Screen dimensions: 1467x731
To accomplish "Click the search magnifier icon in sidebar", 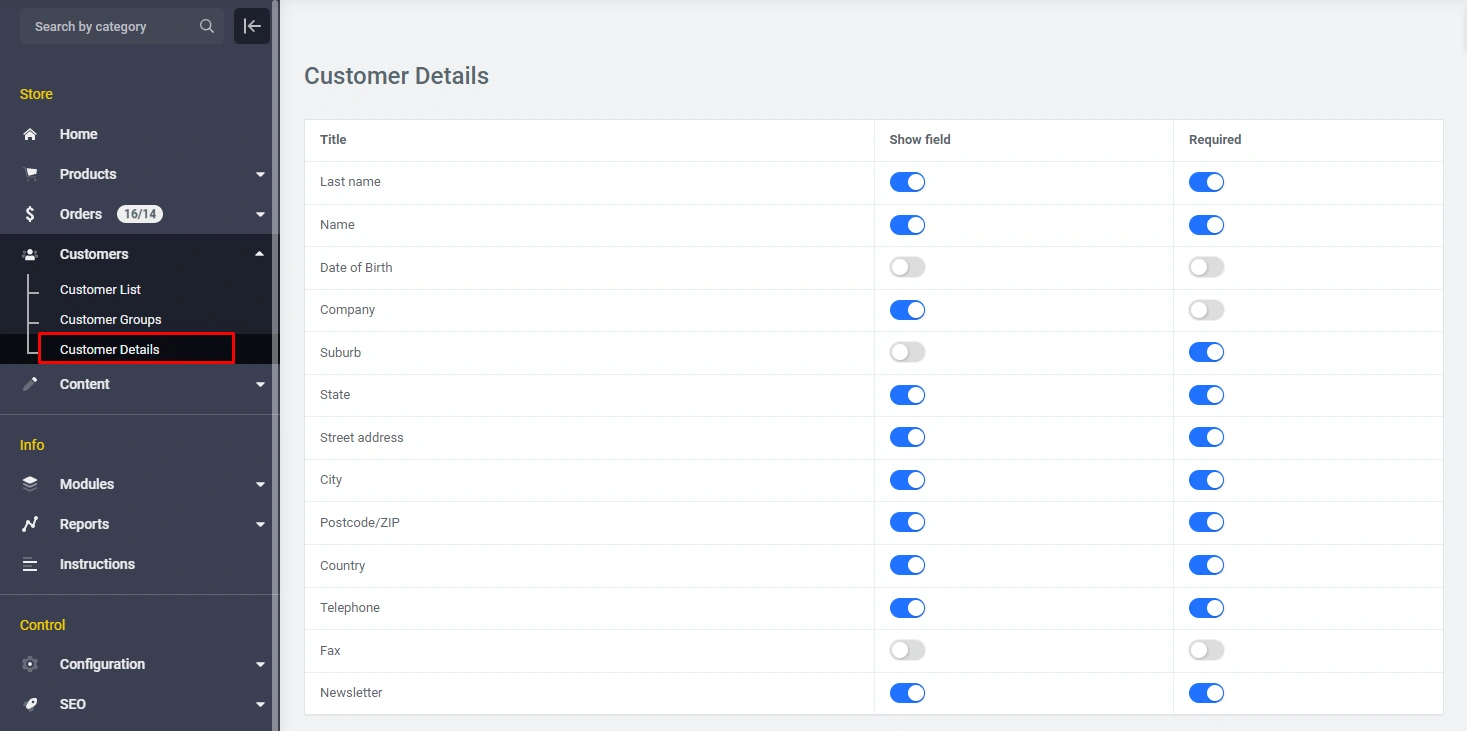I will tap(207, 27).
